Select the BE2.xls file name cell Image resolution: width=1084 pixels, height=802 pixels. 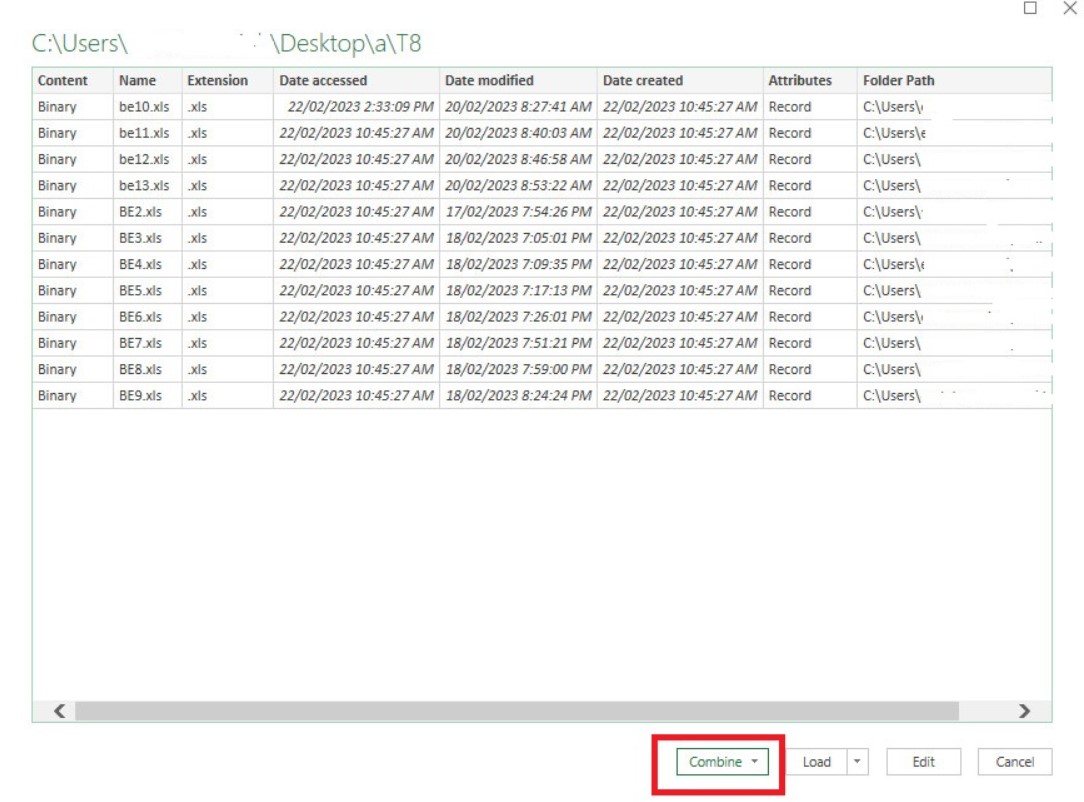tap(147, 212)
